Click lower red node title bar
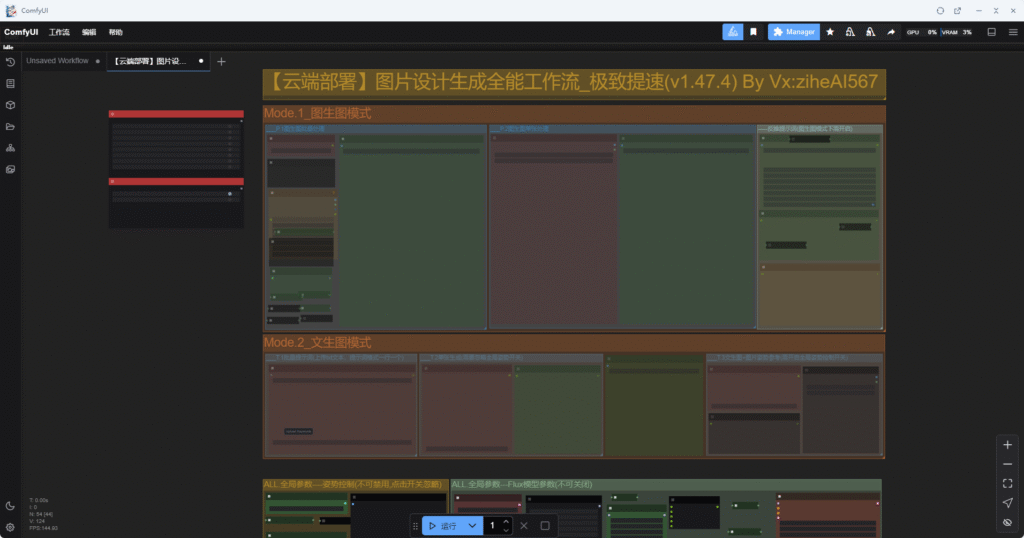The height and width of the screenshot is (538, 1024). coord(176,182)
